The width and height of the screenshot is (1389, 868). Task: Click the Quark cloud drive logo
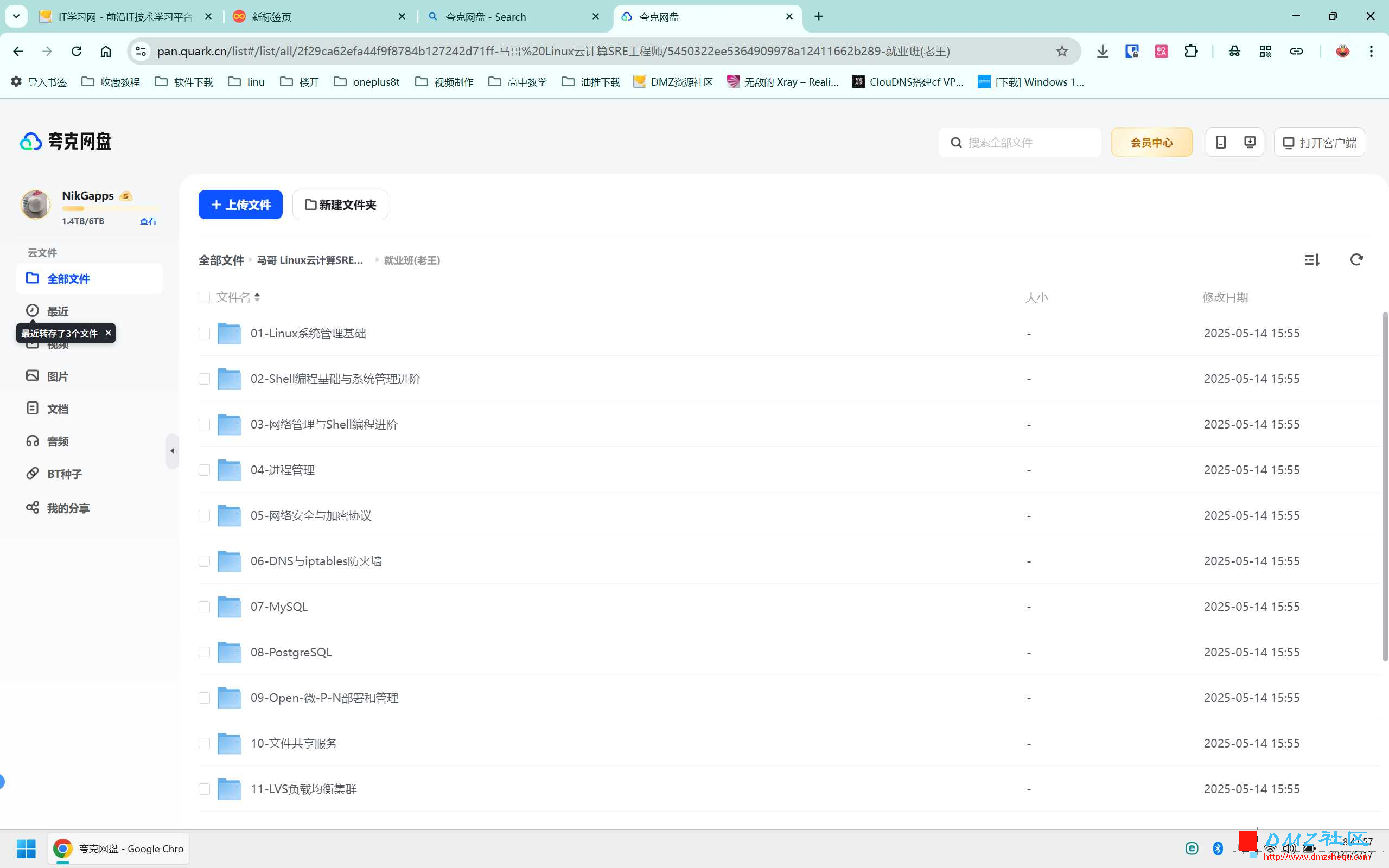pos(65,141)
